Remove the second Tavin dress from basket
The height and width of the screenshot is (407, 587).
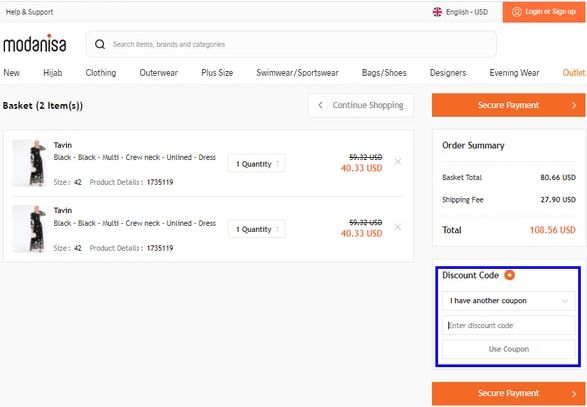tap(398, 227)
